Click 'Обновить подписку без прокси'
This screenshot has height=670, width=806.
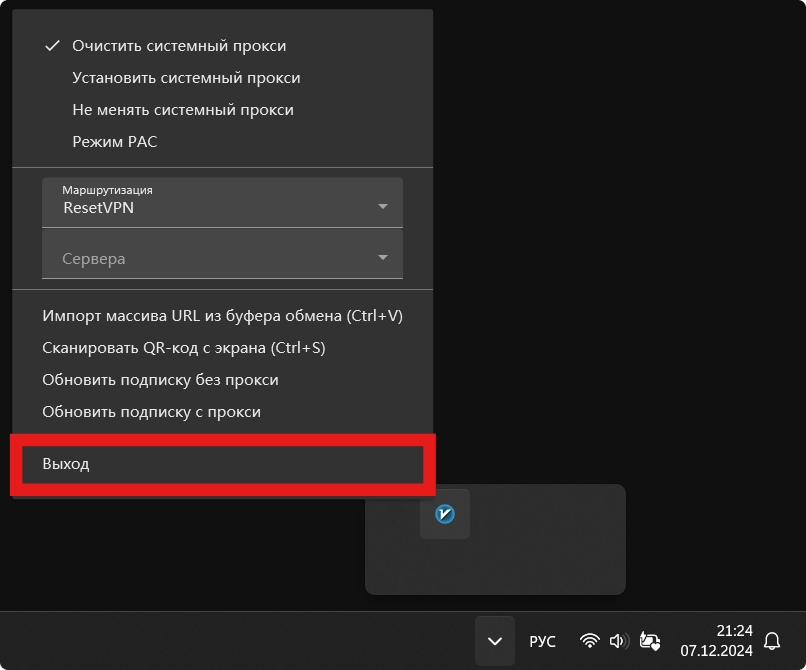160,380
